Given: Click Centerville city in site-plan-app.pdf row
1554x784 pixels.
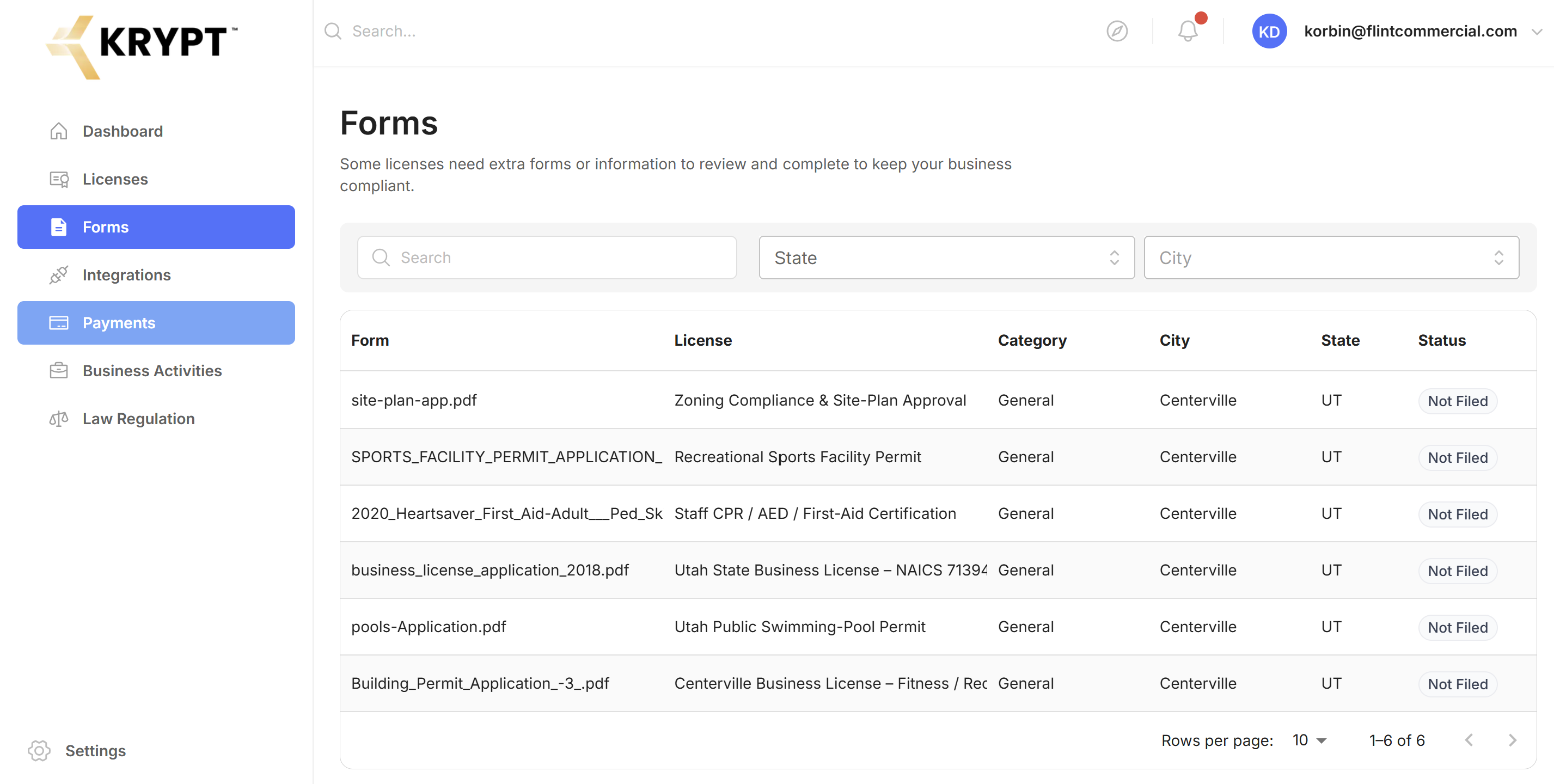Looking at the screenshot, I should click(1197, 400).
